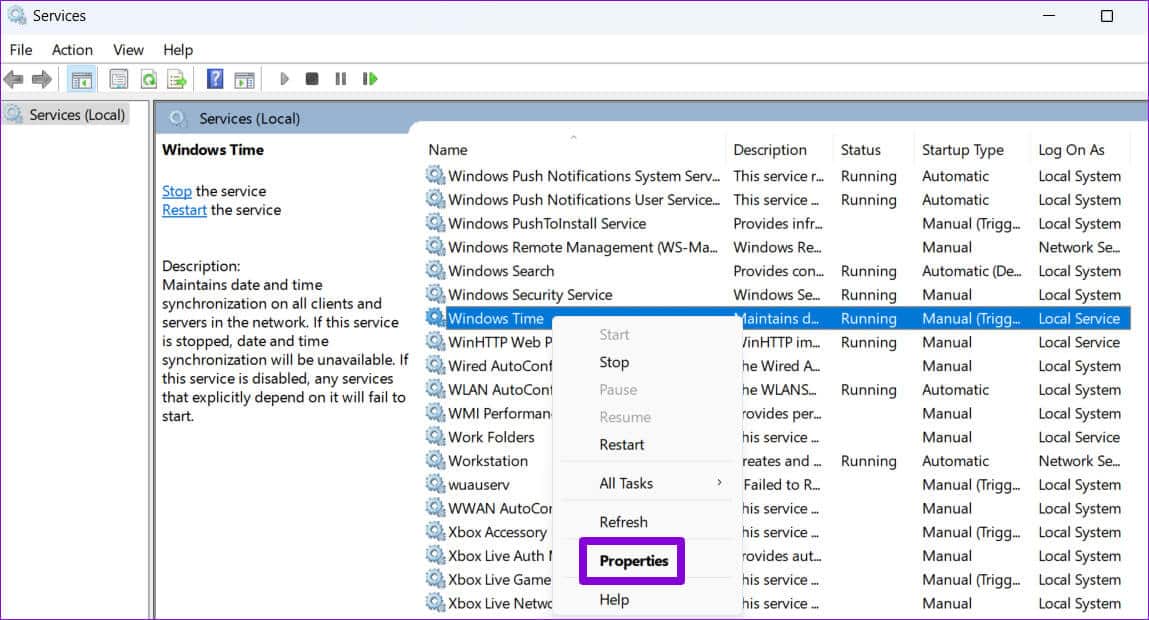Screen dimensions: 1149x620
Task: Click the blue Help question mark icon
Action: click(215, 78)
